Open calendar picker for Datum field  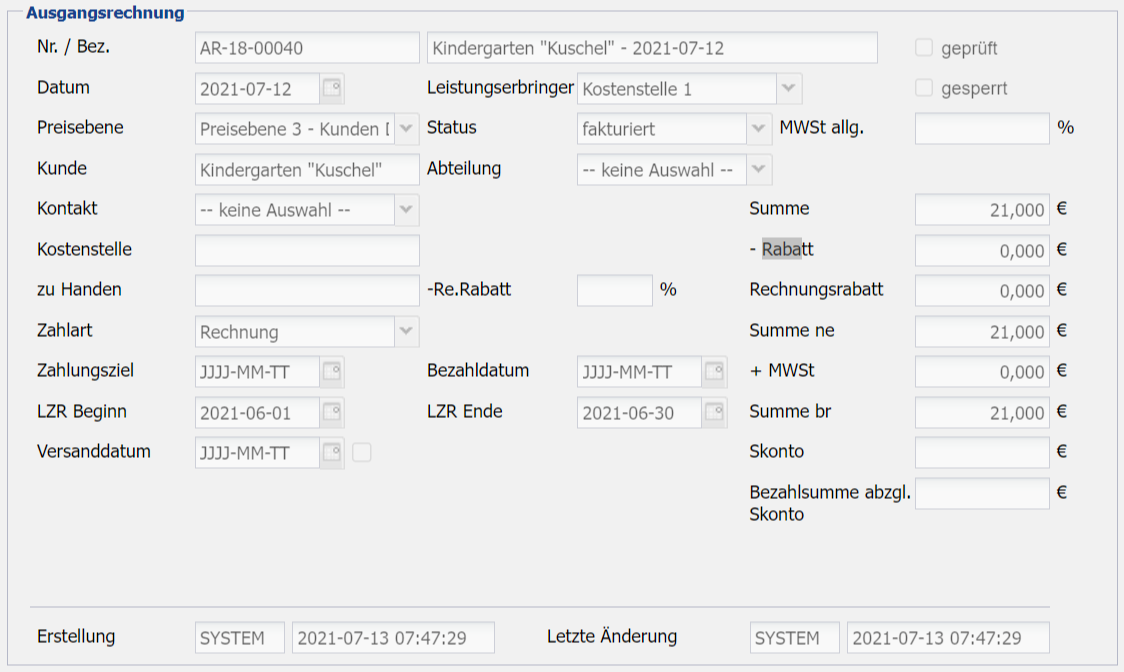point(332,89)
